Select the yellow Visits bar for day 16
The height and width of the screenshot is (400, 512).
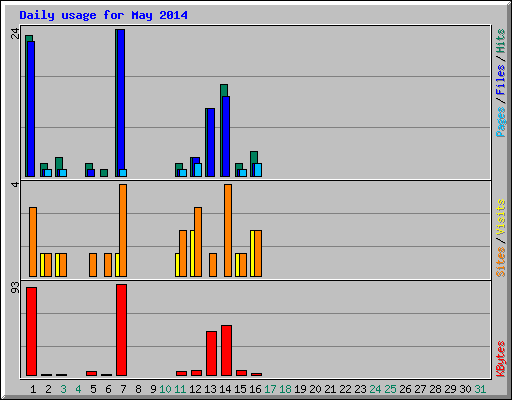(x=252, y=253)
